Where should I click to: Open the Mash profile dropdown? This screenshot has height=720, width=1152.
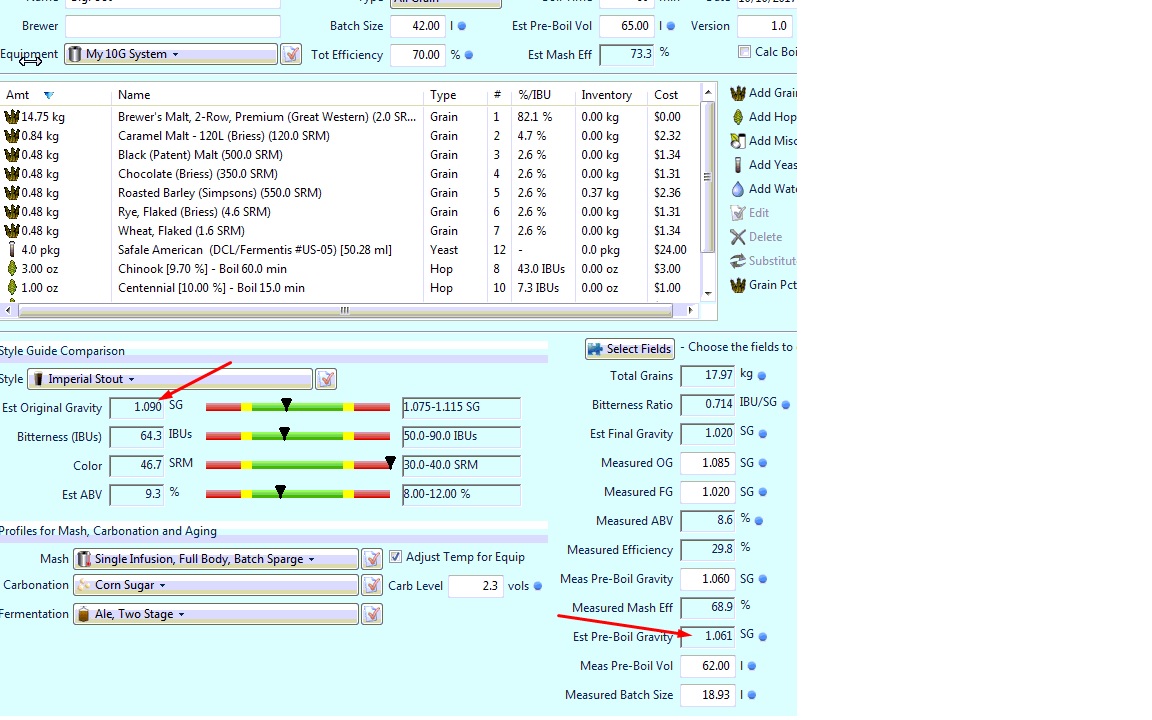tap(216, 559)
